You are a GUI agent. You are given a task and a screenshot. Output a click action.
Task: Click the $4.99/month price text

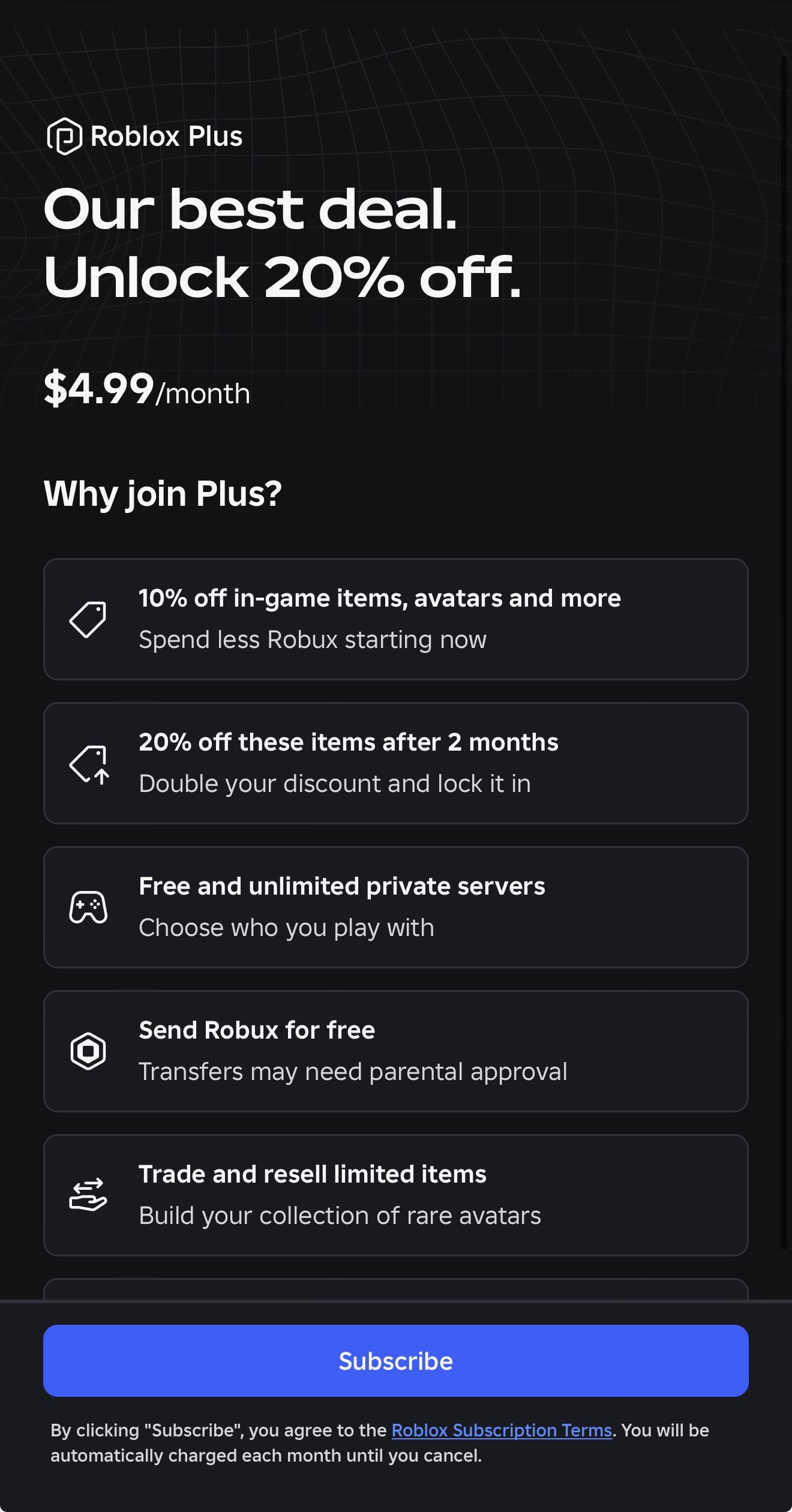pos(146,390)
